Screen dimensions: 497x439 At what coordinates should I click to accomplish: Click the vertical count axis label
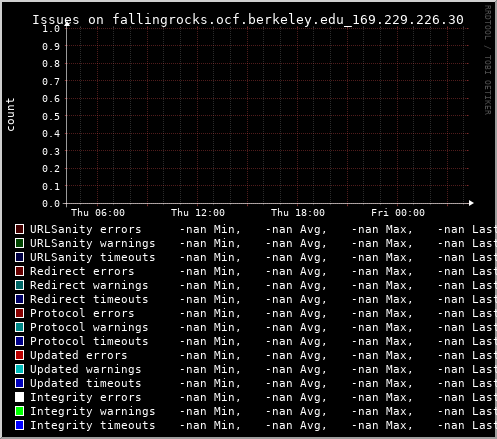click(10, 114)
